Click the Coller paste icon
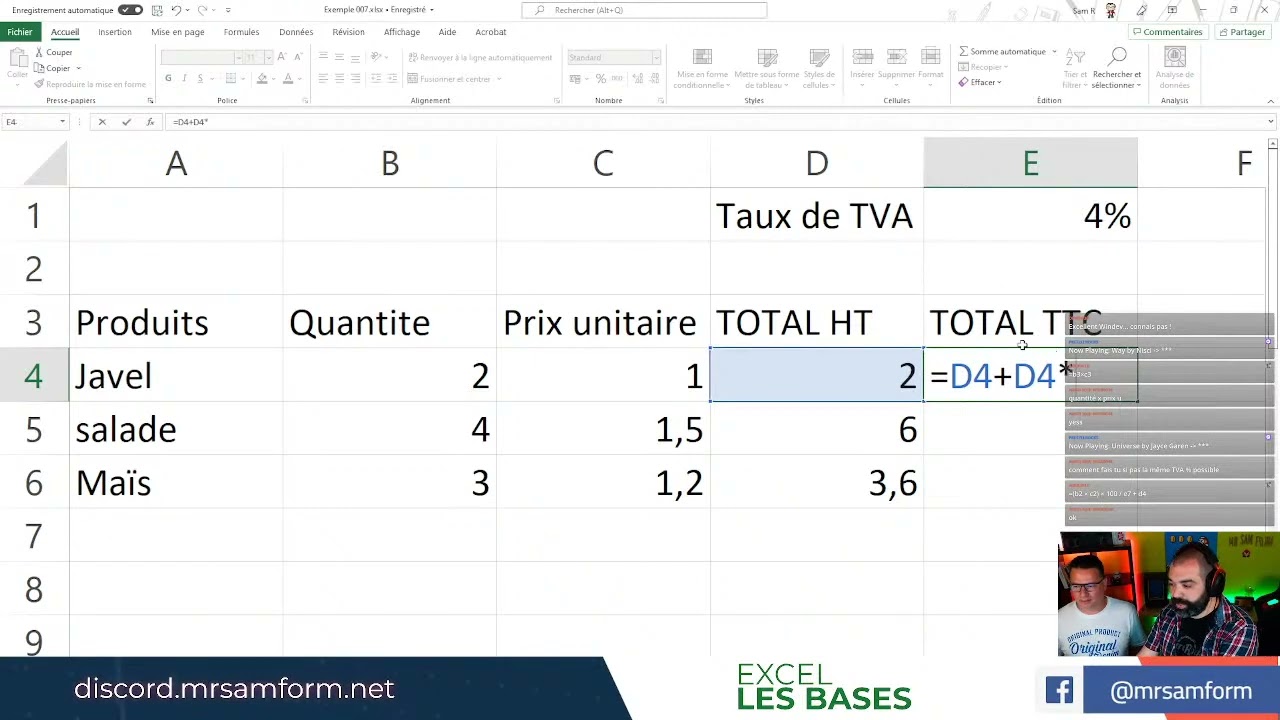The width and height of the screenshot is (1280, 720). pyautogui.click(x=17, y=57)
